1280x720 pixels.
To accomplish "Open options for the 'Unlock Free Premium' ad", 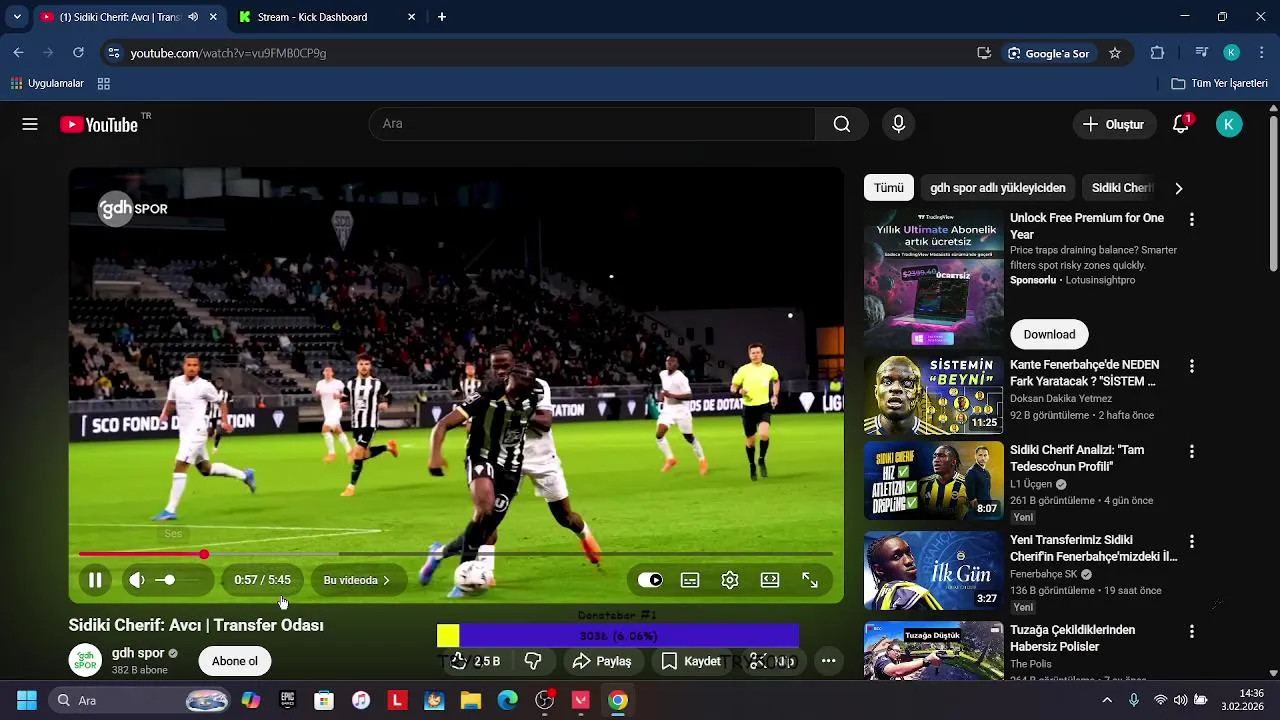I will tap(1191, 219).
